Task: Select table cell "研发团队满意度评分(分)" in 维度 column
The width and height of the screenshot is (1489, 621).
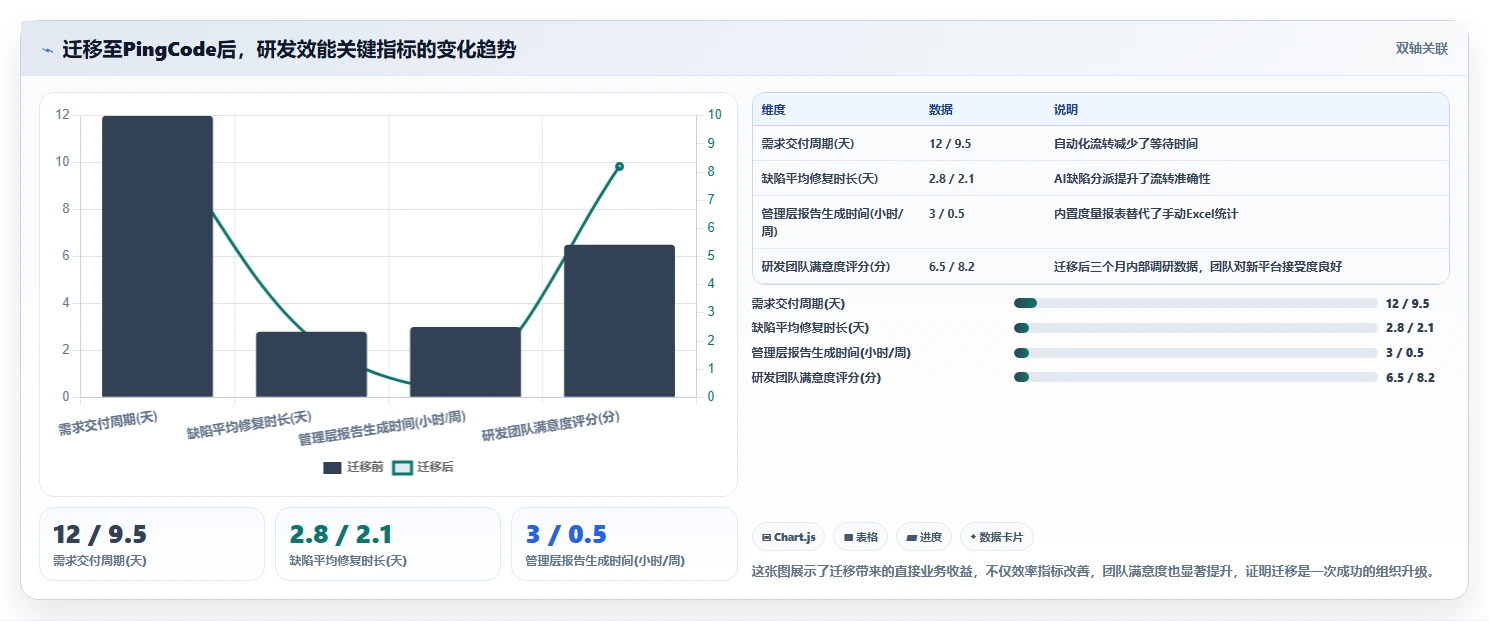Action: pos(826,267)
